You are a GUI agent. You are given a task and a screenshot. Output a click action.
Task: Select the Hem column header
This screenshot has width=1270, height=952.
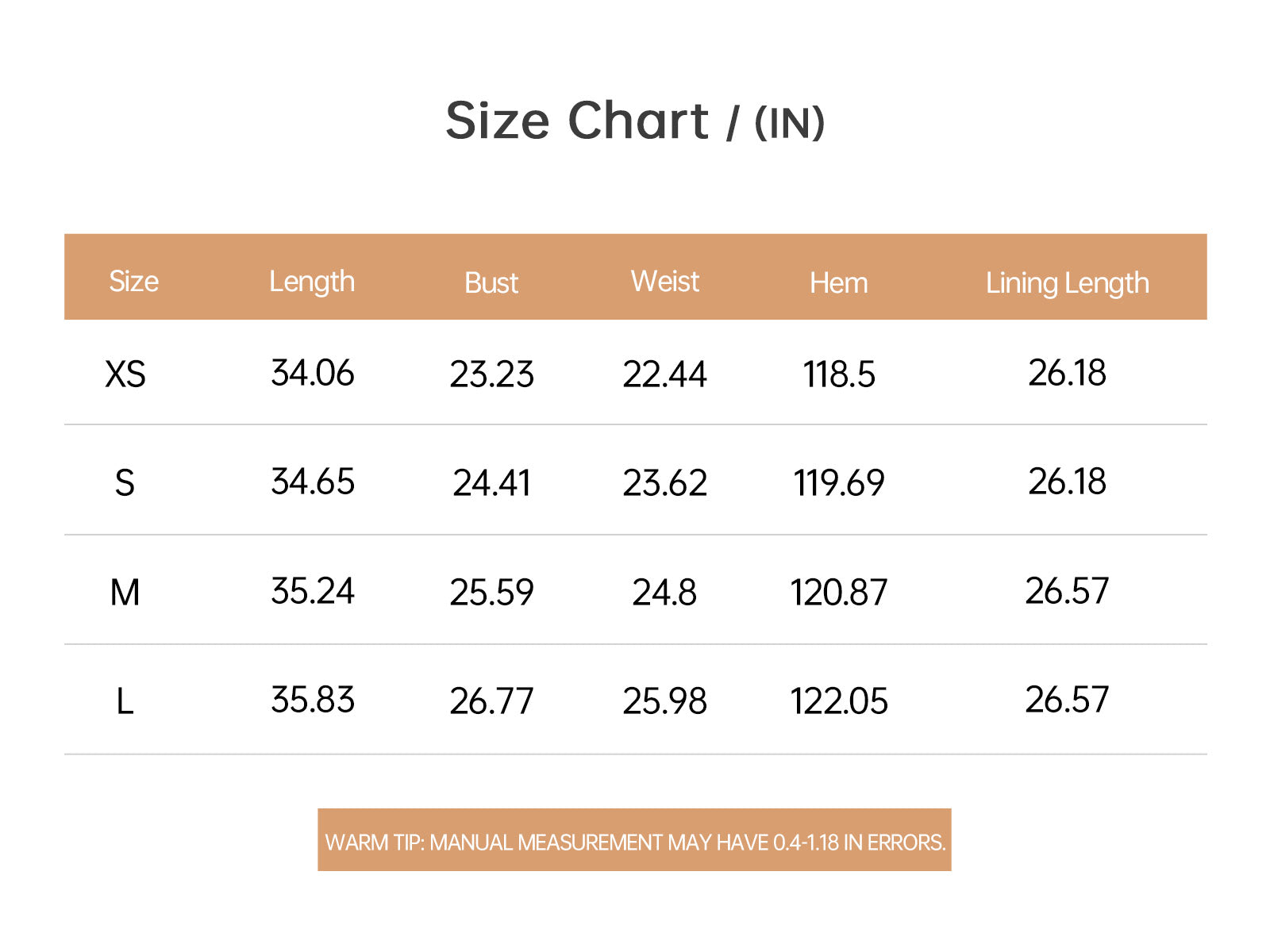point(839,283)
